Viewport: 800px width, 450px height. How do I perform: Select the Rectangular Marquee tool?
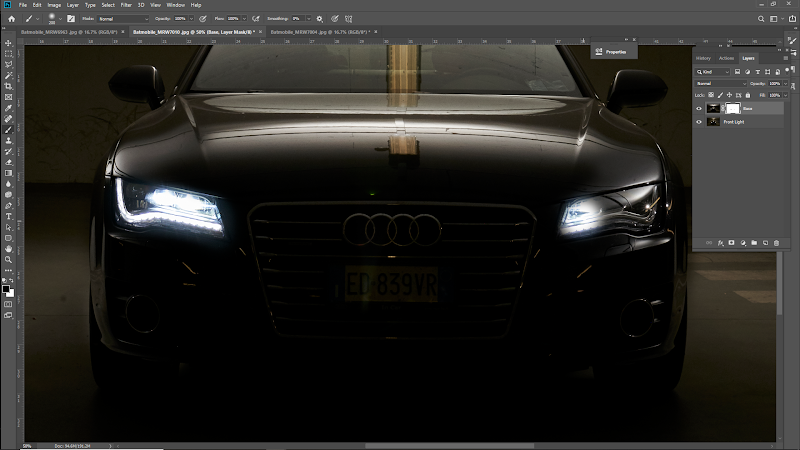8,54
